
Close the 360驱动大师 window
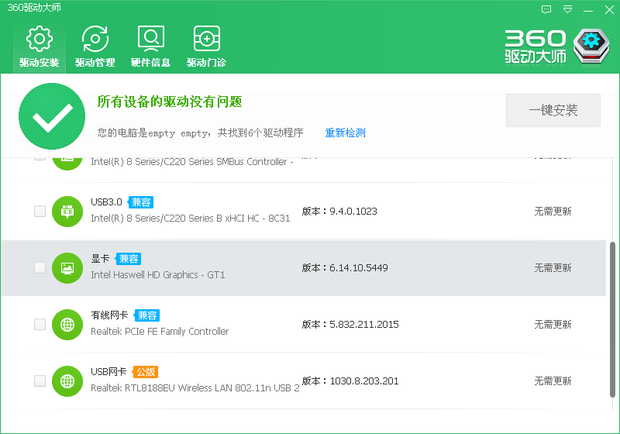click(x=609, y=9)
